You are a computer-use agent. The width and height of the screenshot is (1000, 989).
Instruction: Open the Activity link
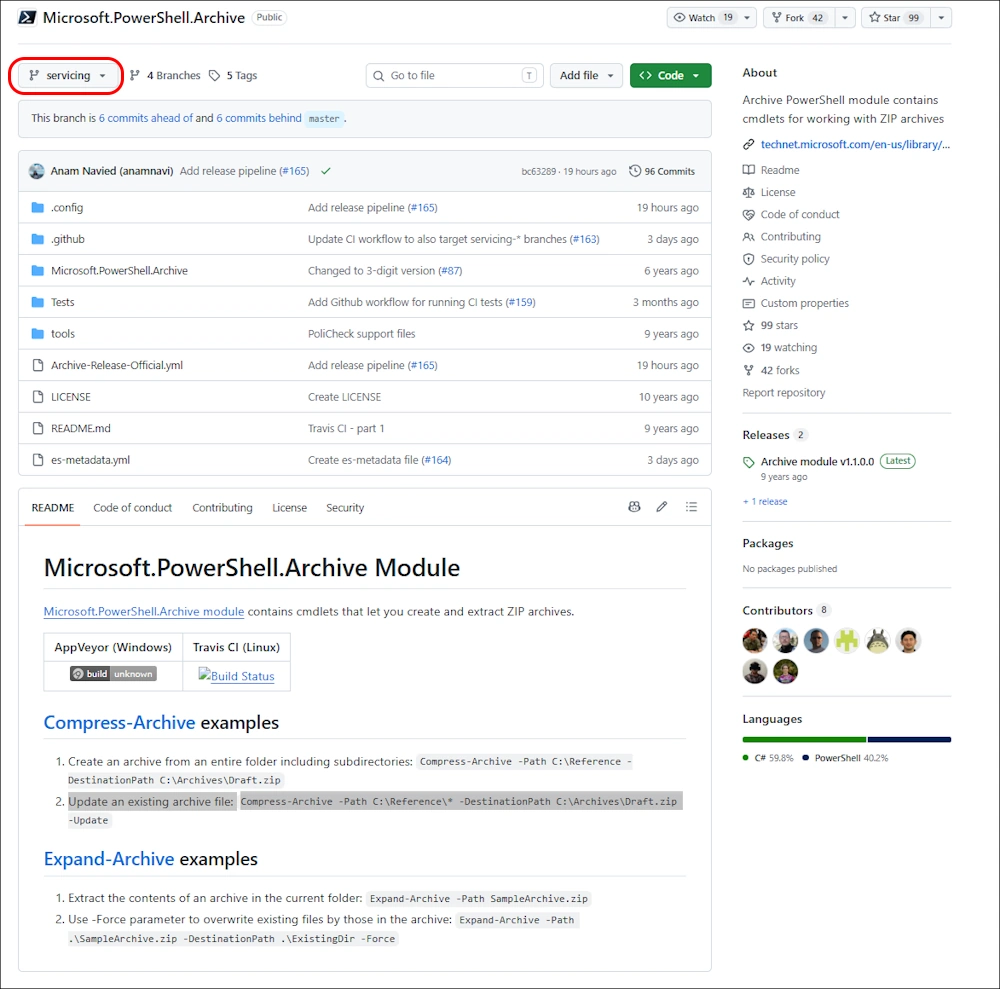768,281
